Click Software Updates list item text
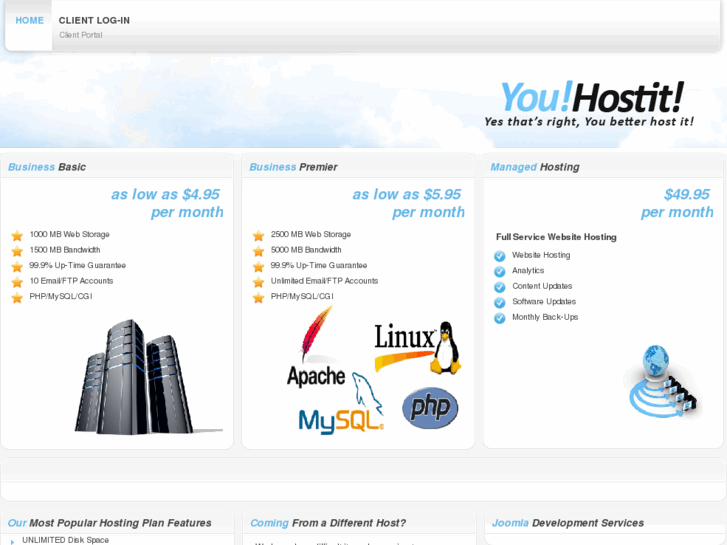Viewport: 727px width, 545px height. coord(544,301)
